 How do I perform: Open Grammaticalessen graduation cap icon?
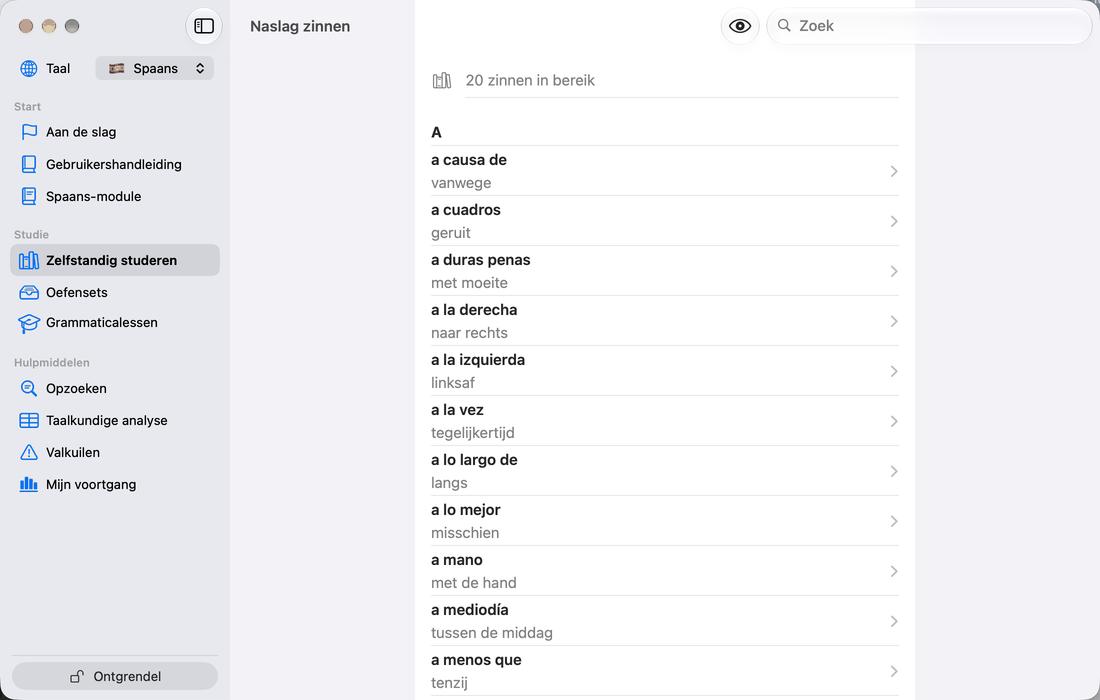(x=29, y=323)
